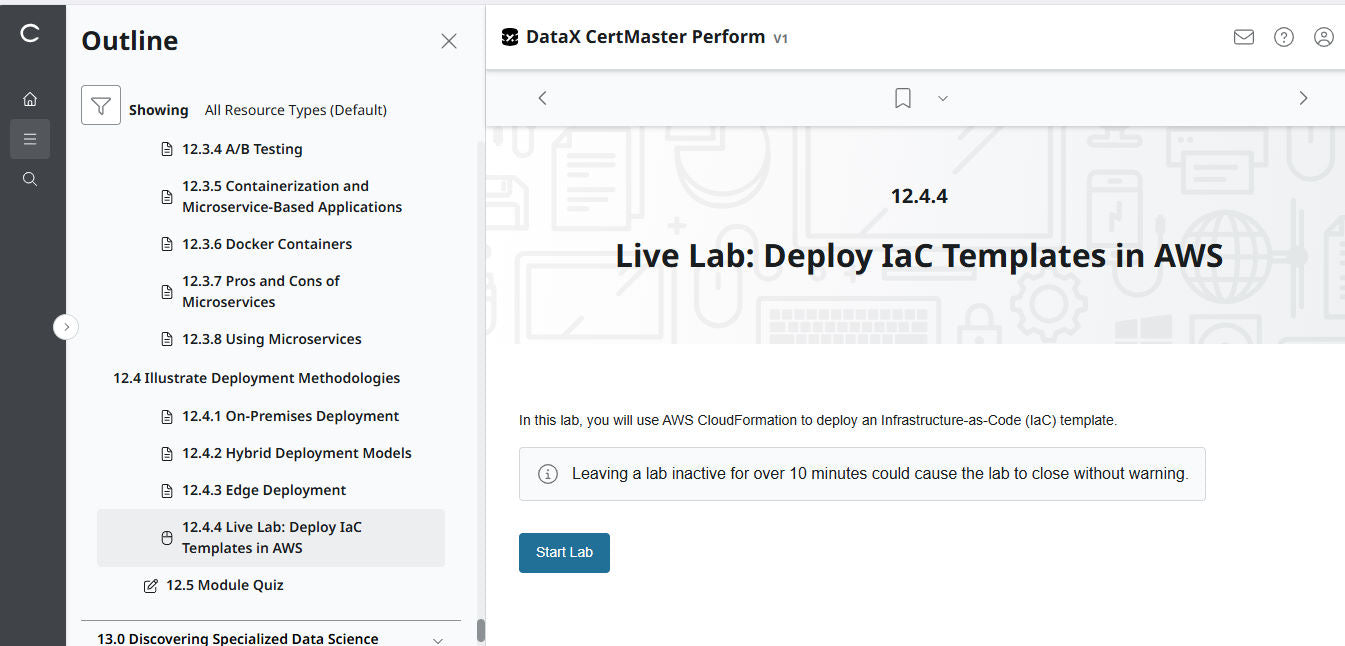1345x646 pixels.
Task: Click the DataX CertMaster Perform logo
Action: 510,36
